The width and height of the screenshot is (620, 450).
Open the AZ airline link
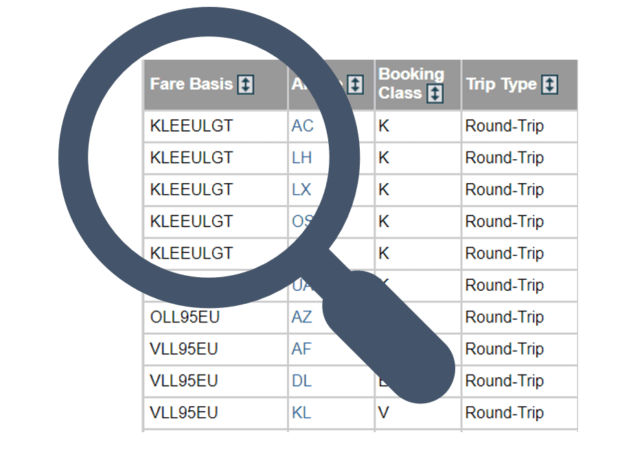(302, 317)
